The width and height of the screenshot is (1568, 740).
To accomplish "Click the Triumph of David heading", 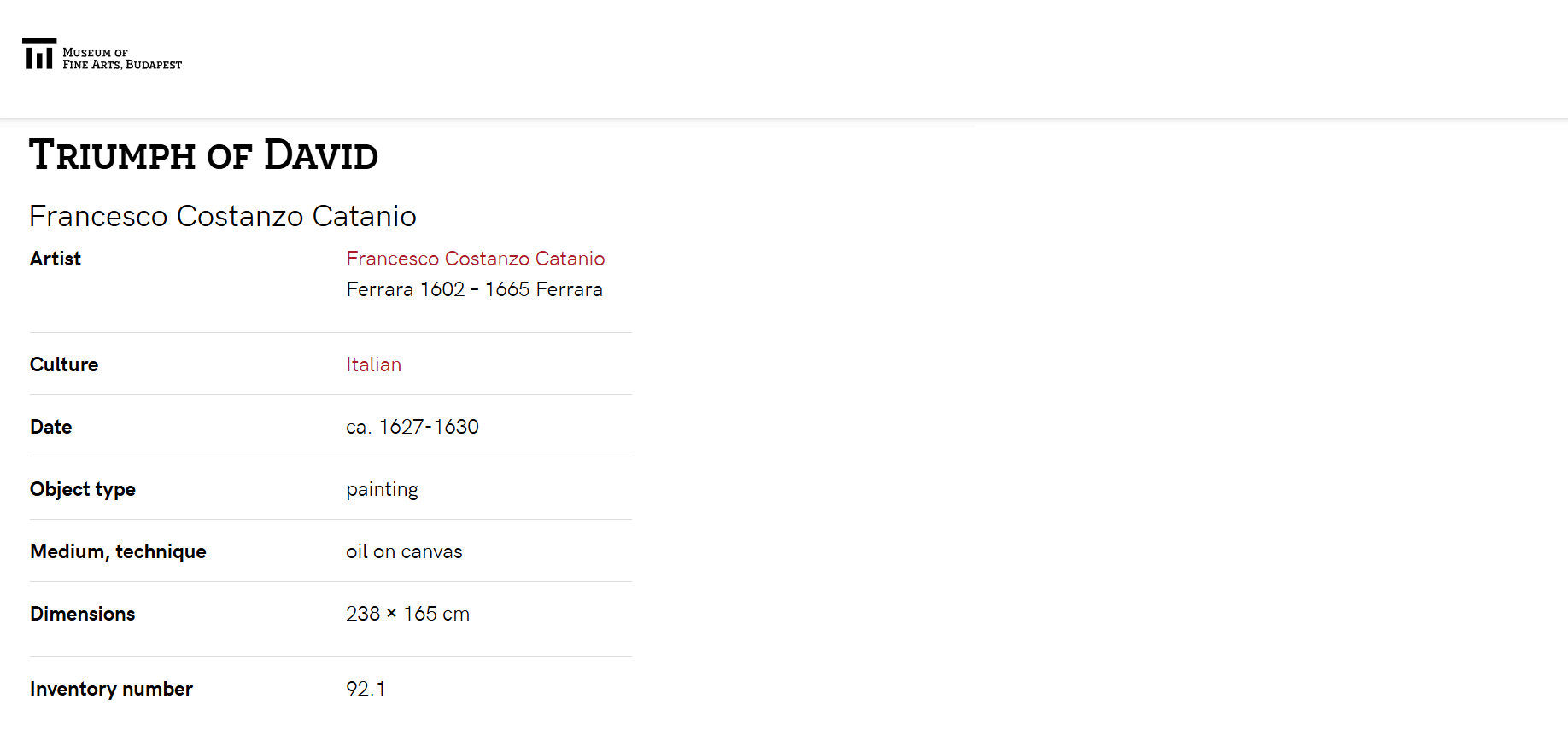I will point(203,155).
